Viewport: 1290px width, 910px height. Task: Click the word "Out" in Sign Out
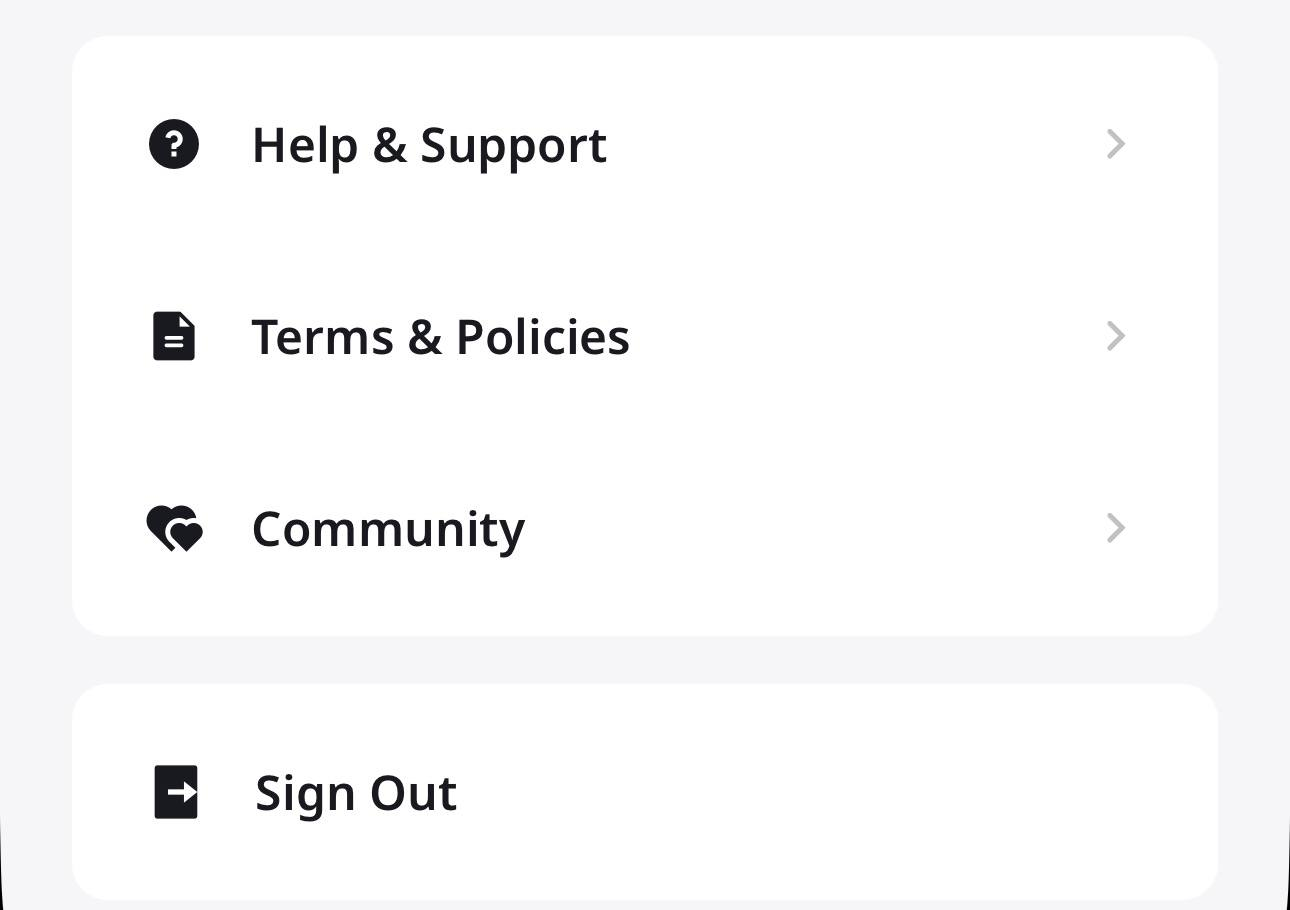[413, 793]
